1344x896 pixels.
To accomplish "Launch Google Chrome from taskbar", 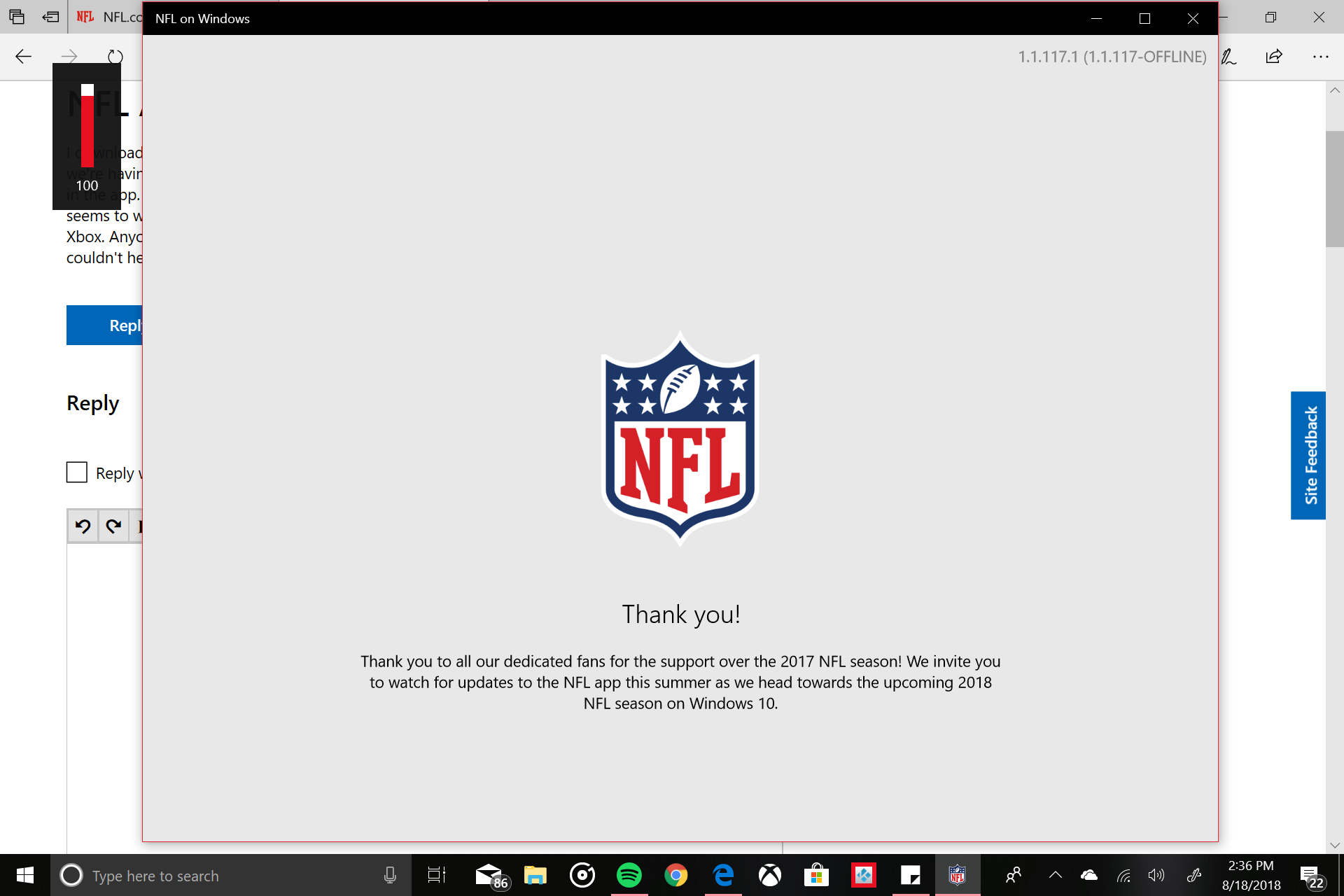I will (x=676, y=875).
